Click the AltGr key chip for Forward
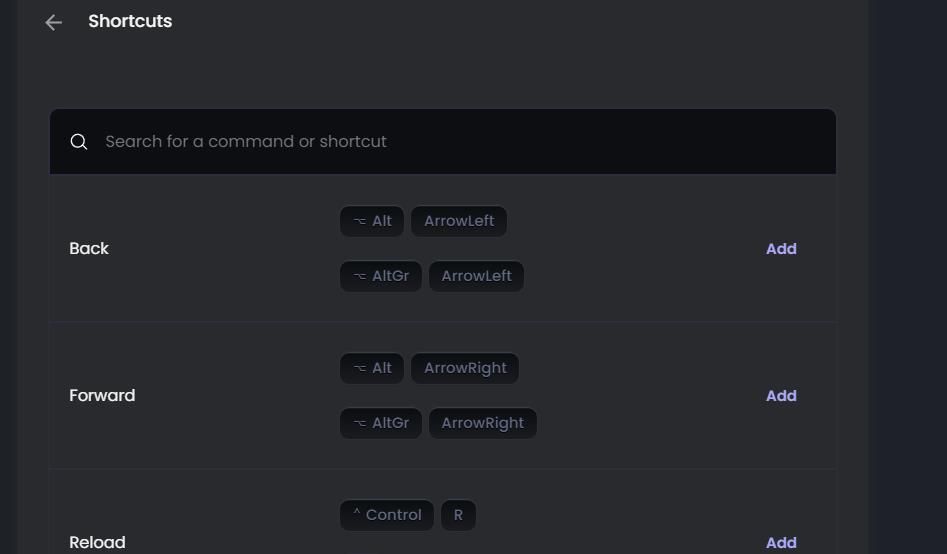 pos(380,423)
